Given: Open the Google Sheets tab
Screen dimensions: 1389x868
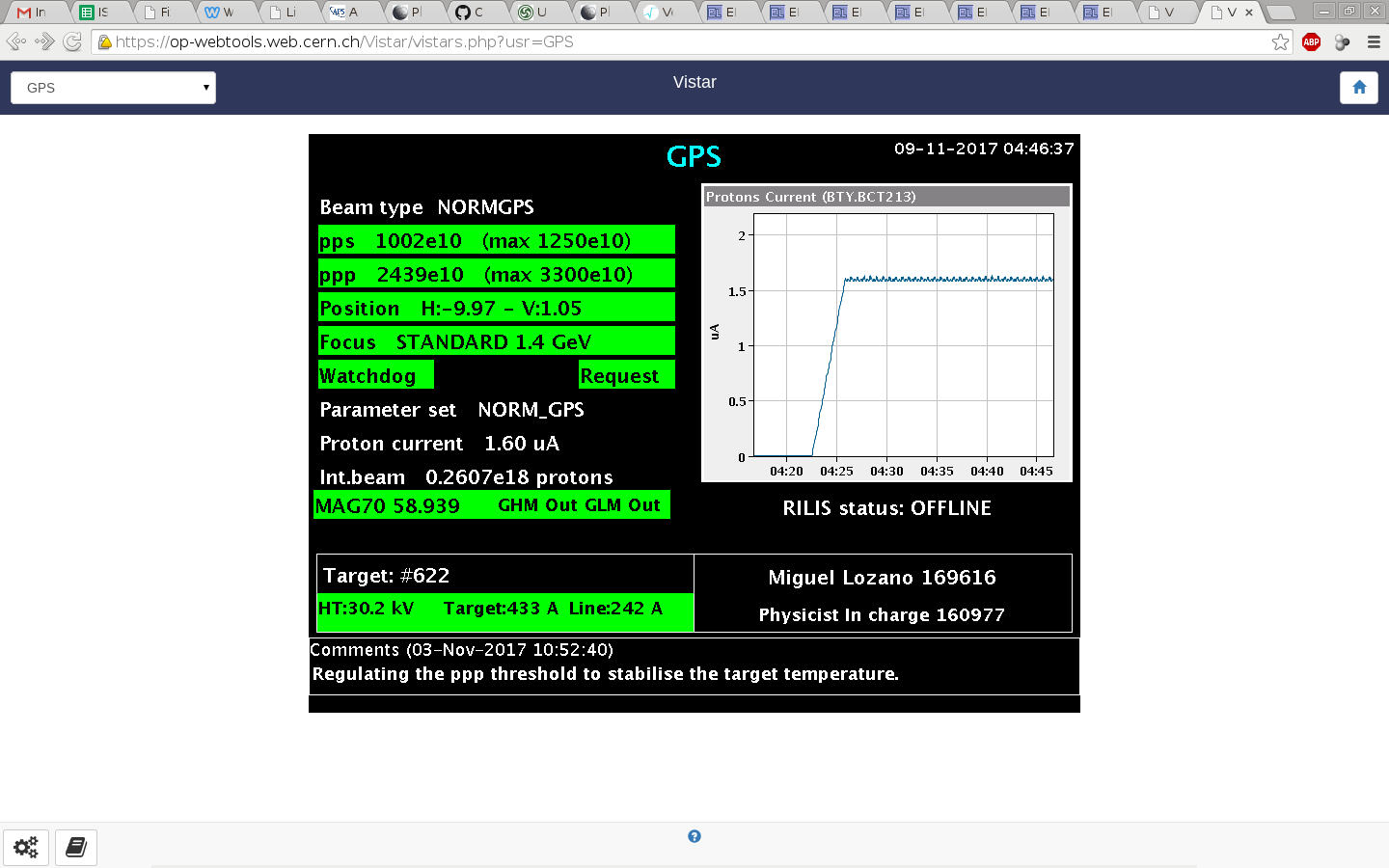Looking at the screenshot, I should pos(95,13).
